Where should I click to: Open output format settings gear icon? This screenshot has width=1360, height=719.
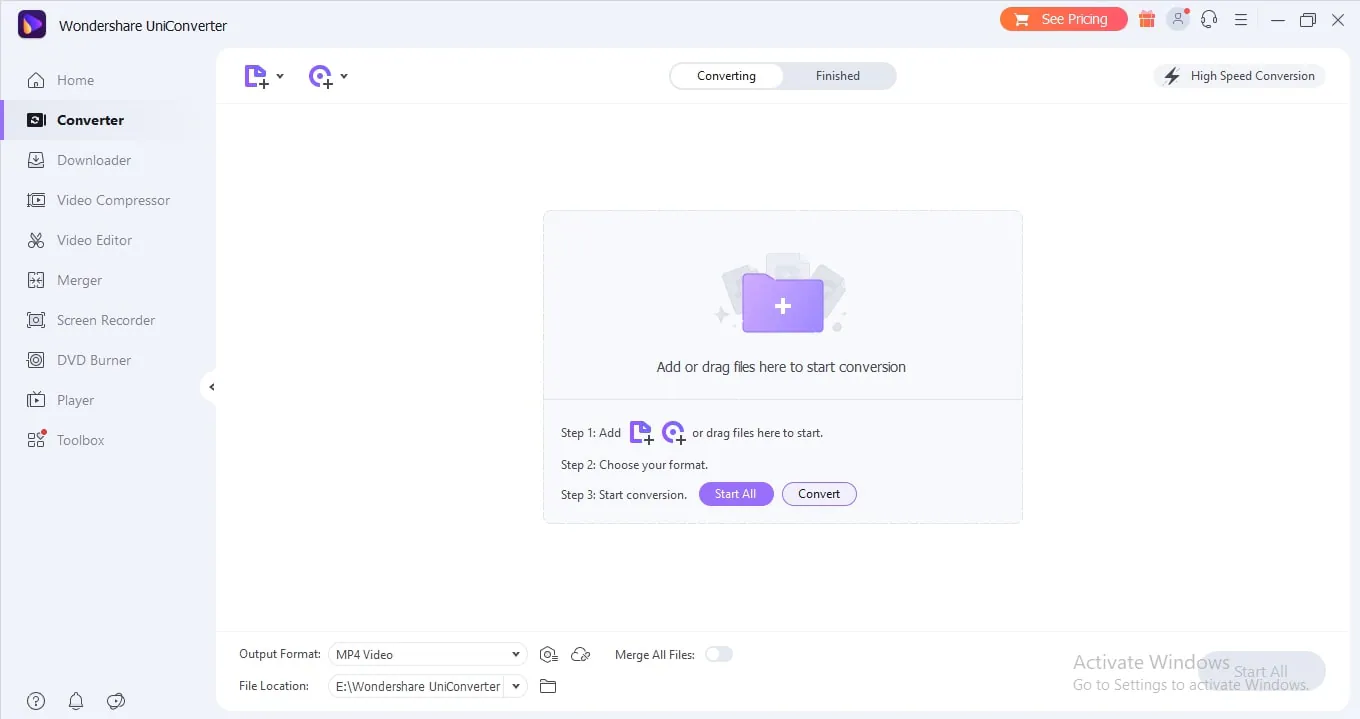click(x=548, y=655)
